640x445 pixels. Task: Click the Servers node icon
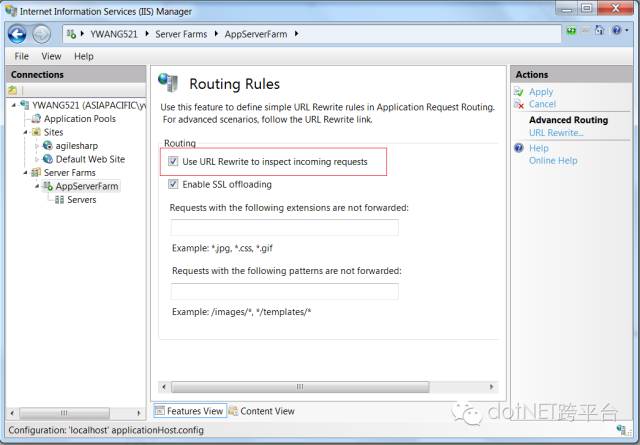click(60, 200)
